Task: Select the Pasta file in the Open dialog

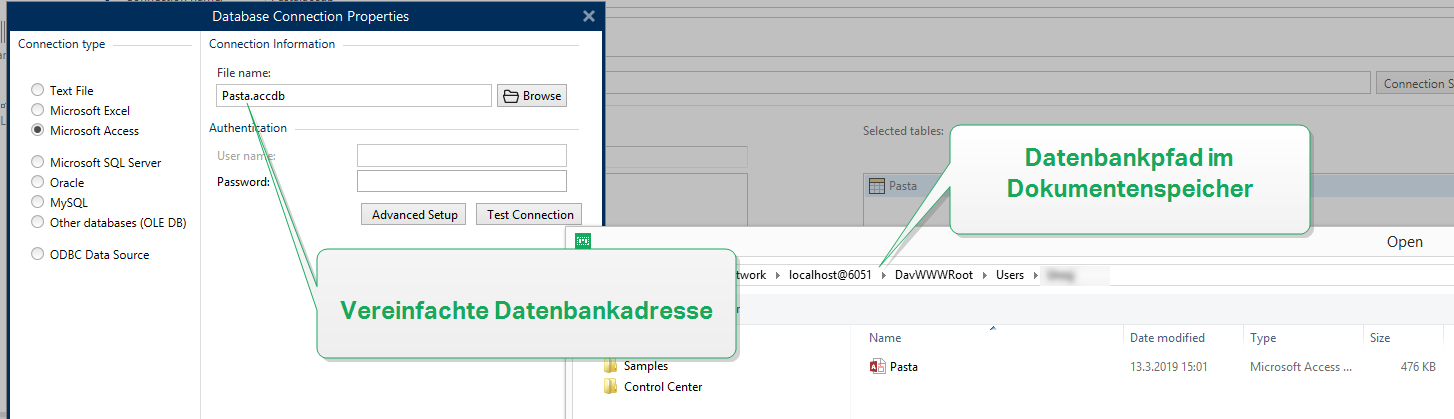Action: [904, 366]
